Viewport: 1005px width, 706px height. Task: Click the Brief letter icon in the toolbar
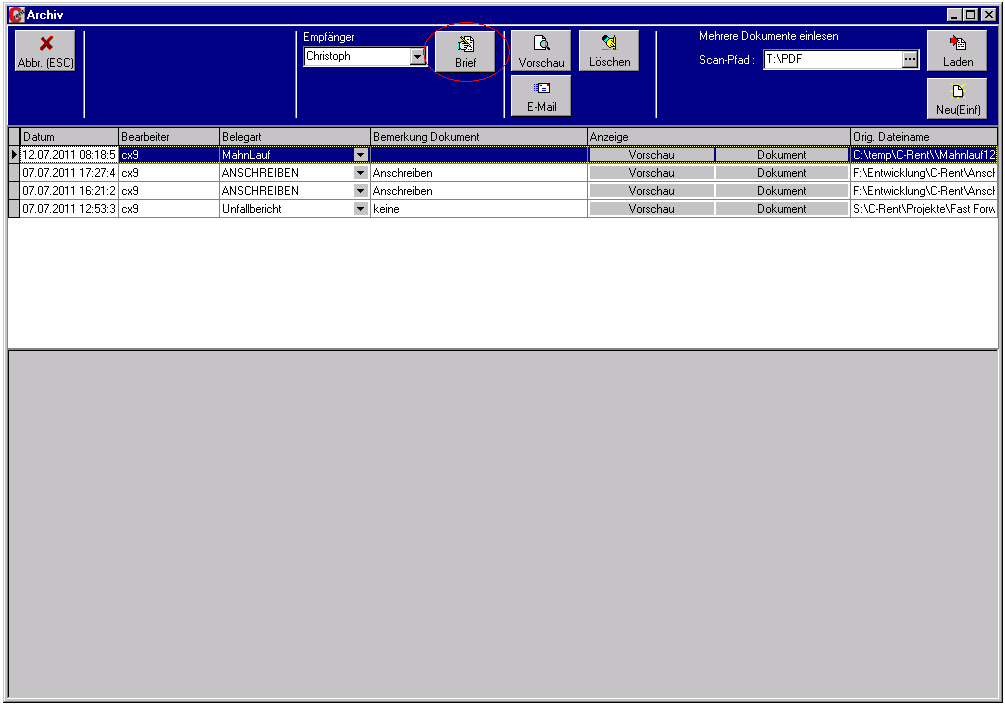(464, 48)
